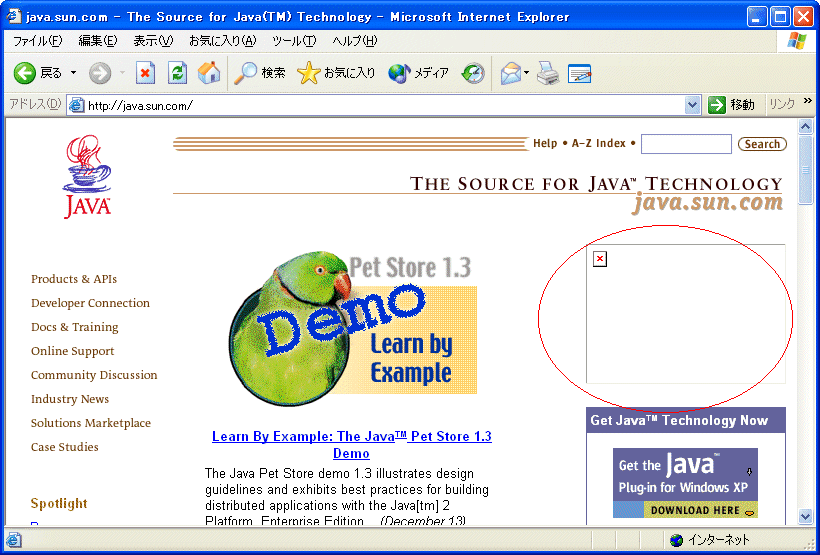This screenshot has height=555, width=820.
Task: Click the vertical scrollbar thumb
Action: click(x=805, y=170)
